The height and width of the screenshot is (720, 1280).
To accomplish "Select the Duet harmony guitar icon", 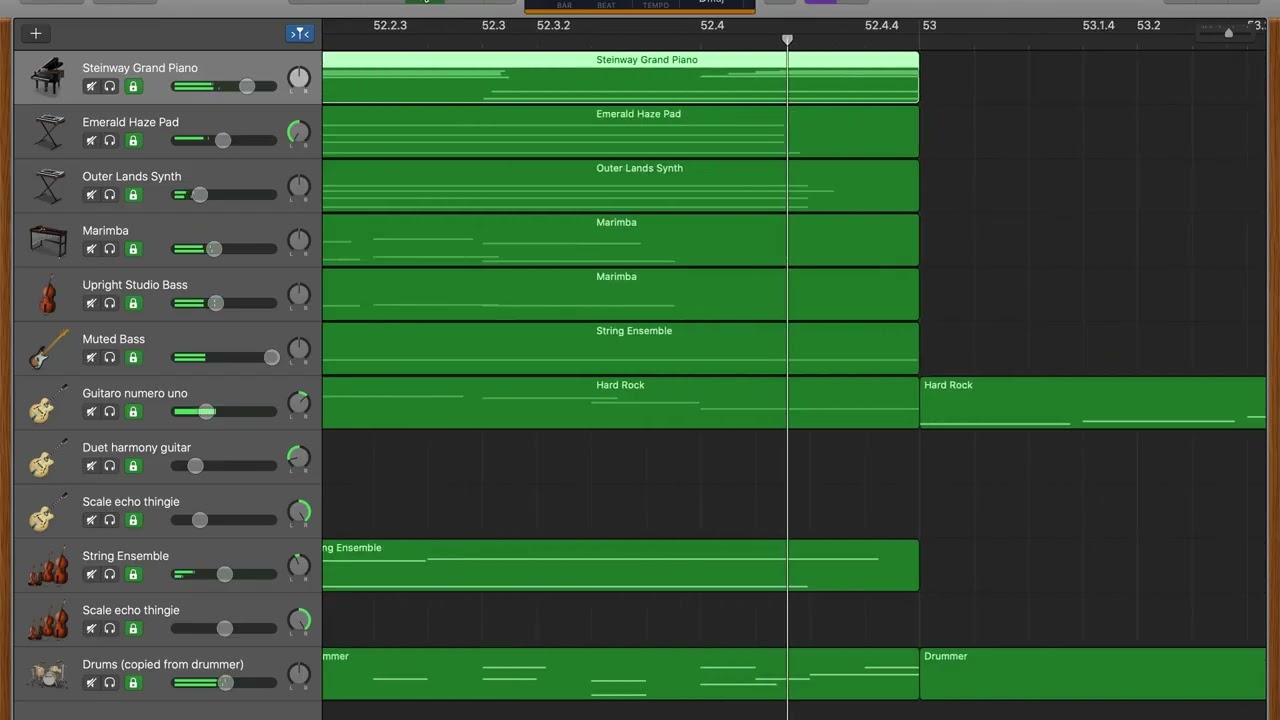I will tap(48, 457).
